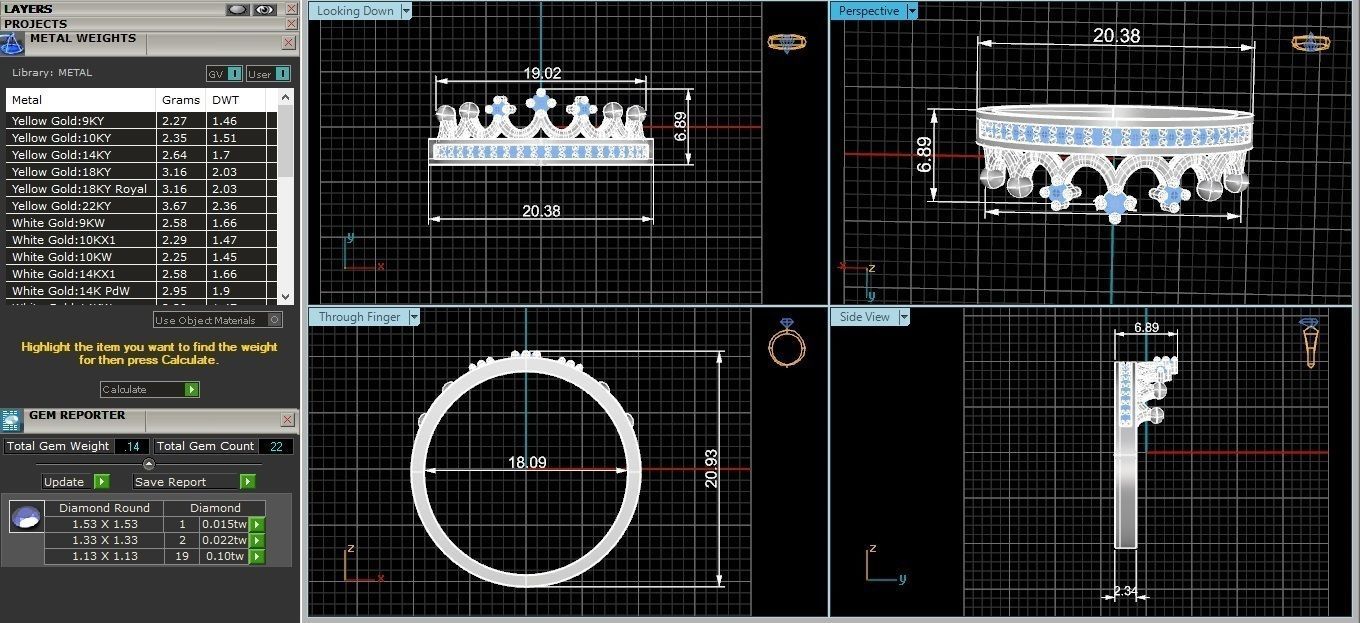This screenshot has height=623, width=1360.
Task: Click the green arrow next to Update
Action: [x=102, y=481]
